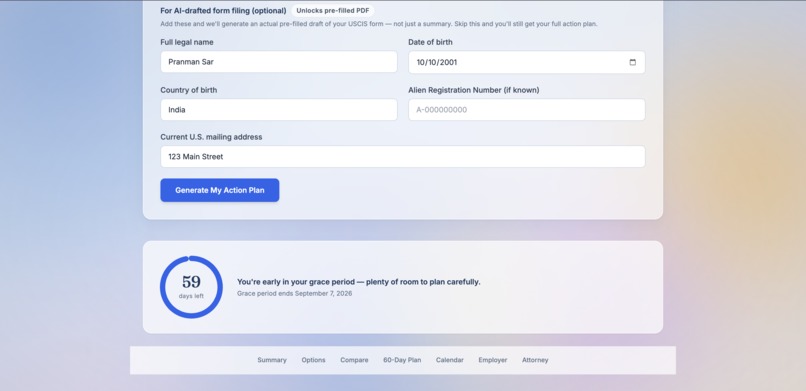806x391 pixels.
Task: Click the 'Date of birth' label
Action: [x=430, y=42]
